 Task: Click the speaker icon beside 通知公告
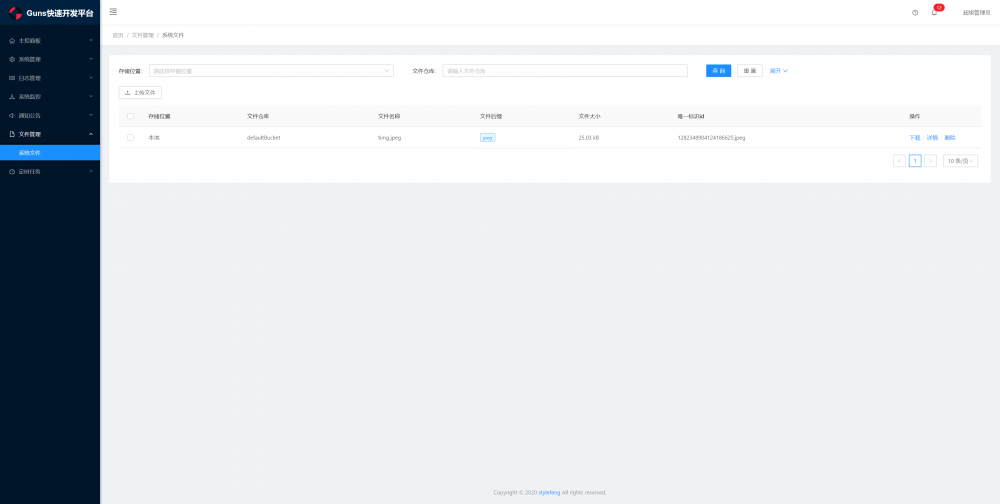(x=12, y=115)
